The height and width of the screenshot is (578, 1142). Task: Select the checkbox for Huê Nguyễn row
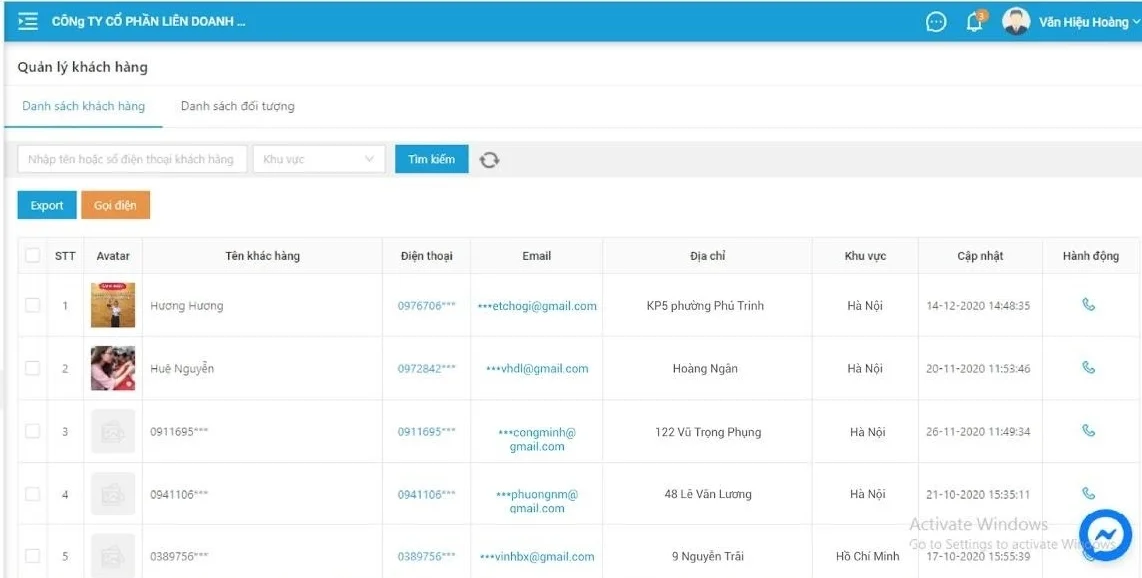click(x=33, y=368)
